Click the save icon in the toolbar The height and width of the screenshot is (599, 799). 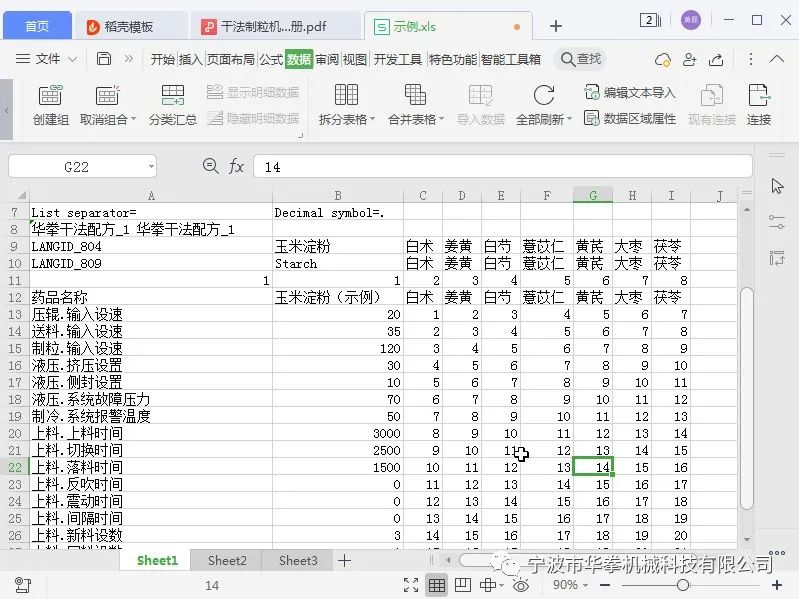click(x=104, y=59)
